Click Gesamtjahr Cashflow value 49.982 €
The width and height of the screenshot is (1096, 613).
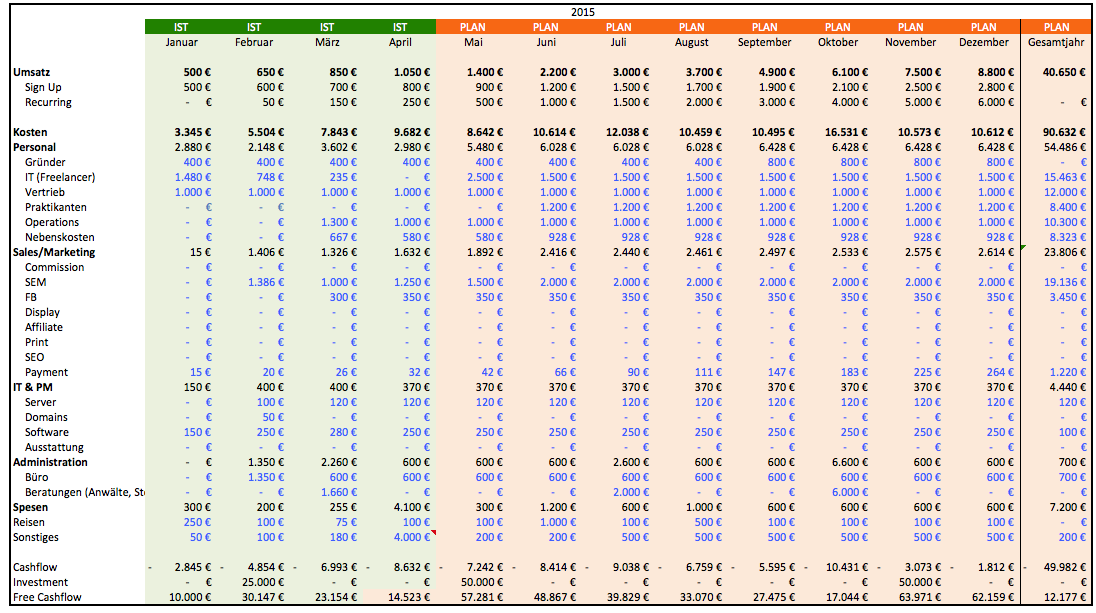[1065, 568]
